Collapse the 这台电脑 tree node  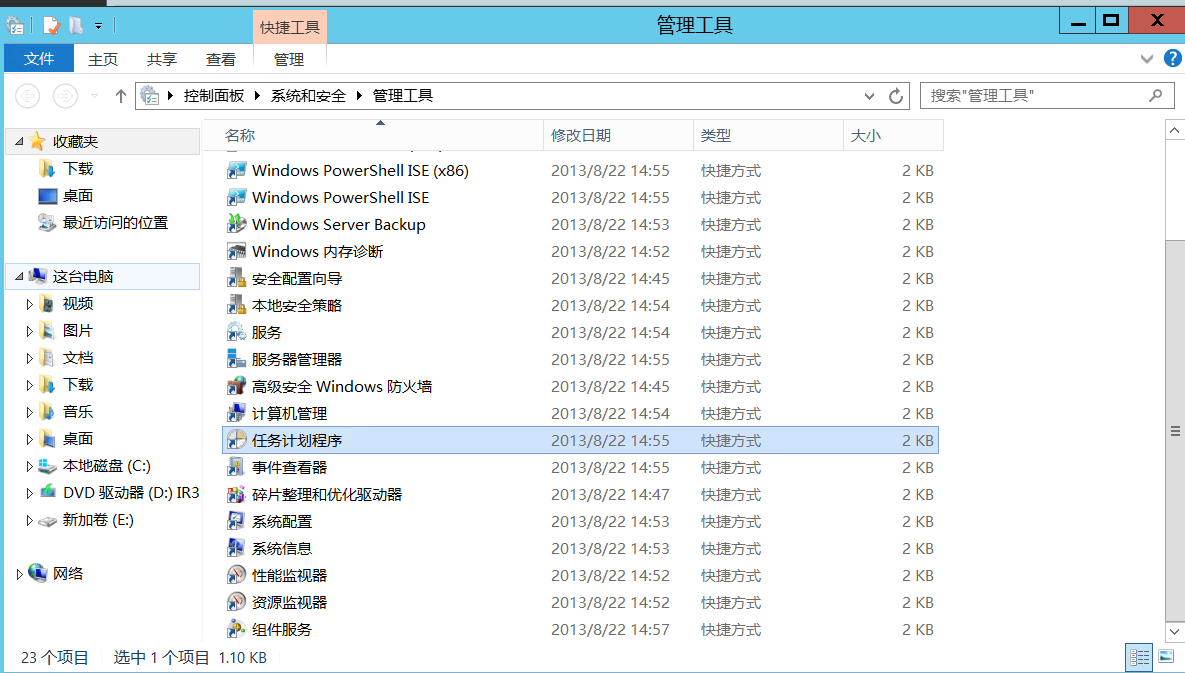19,276
